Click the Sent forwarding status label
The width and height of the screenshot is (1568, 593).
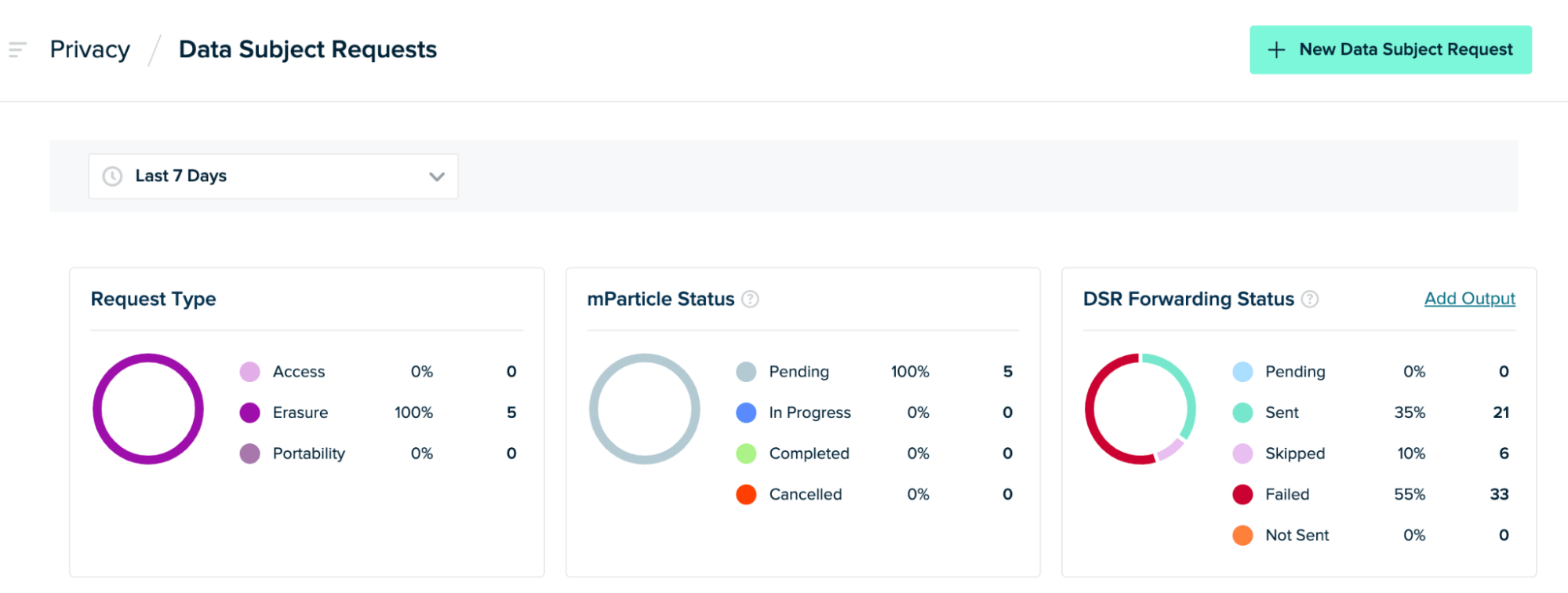(1282, 413)
